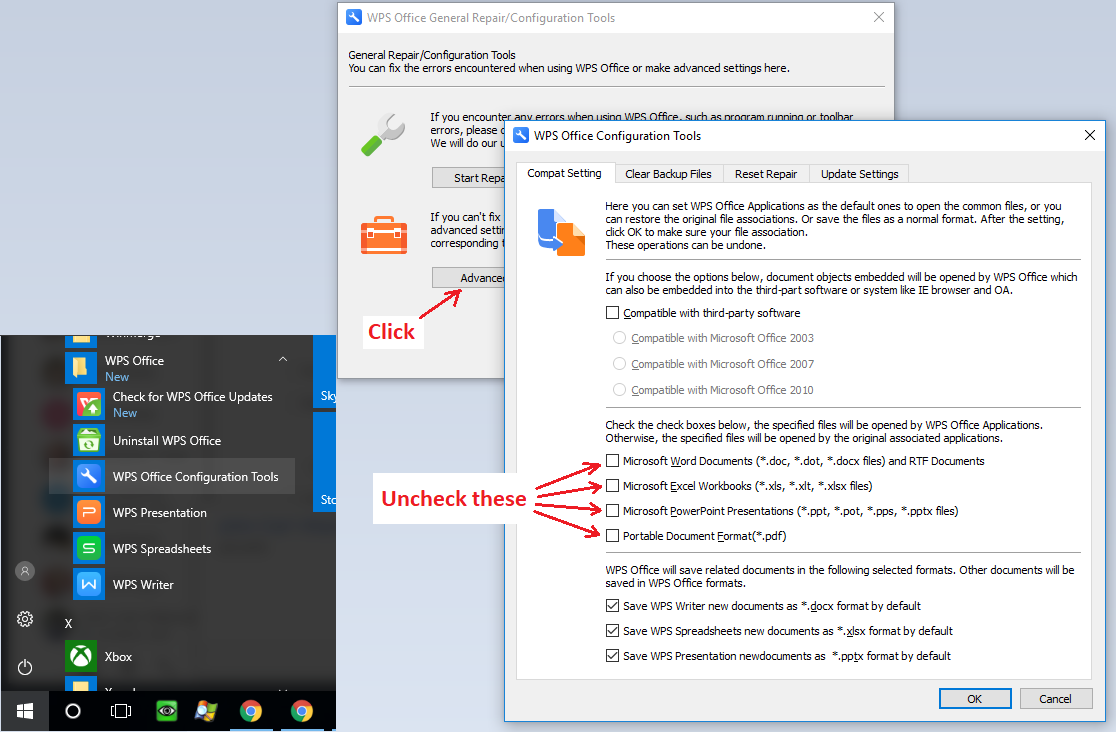Toggle Microsoft Word Documents checkbox

[x=612, y=461]
